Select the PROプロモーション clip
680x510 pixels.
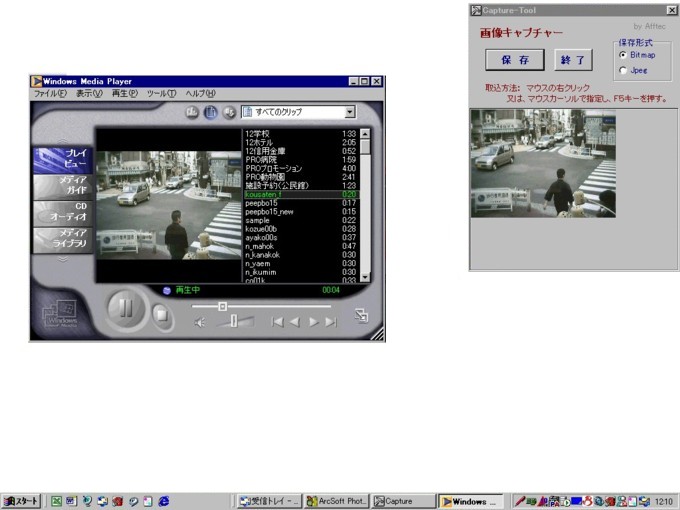tap(300, 169)
